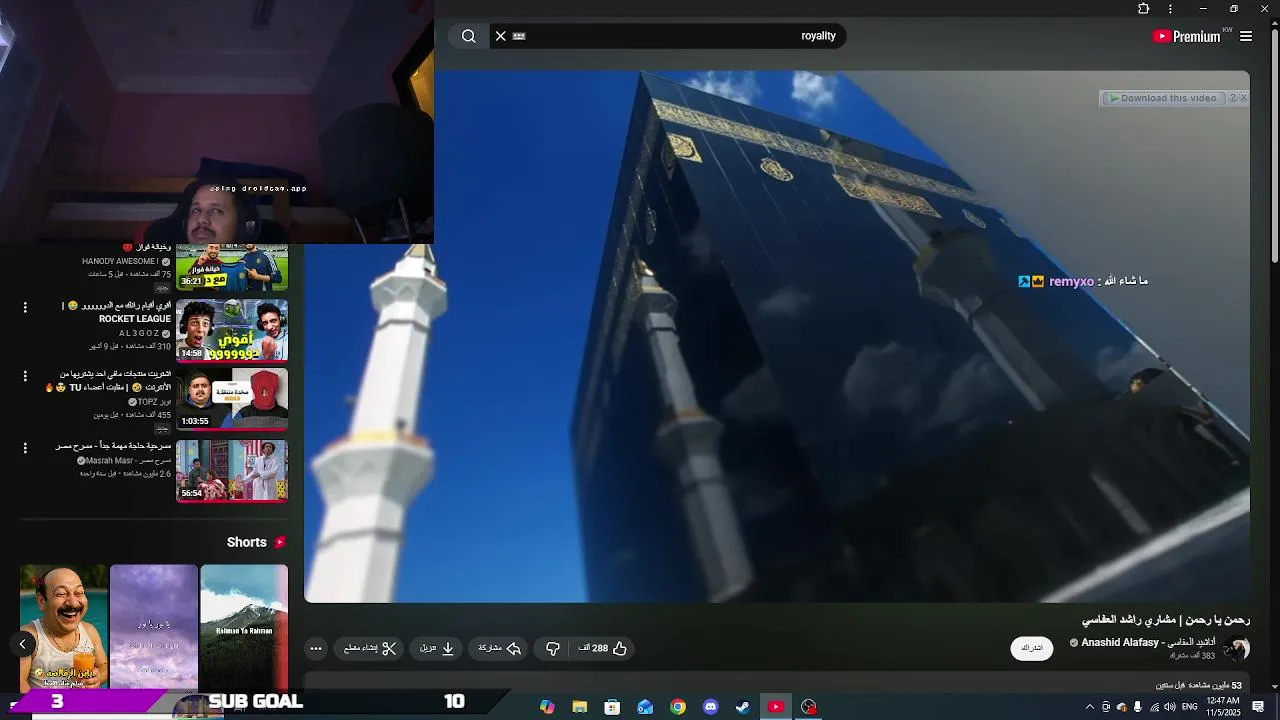Expand the system tray hidden icons chevron

pyautogui.click(x=1089, y=707)
